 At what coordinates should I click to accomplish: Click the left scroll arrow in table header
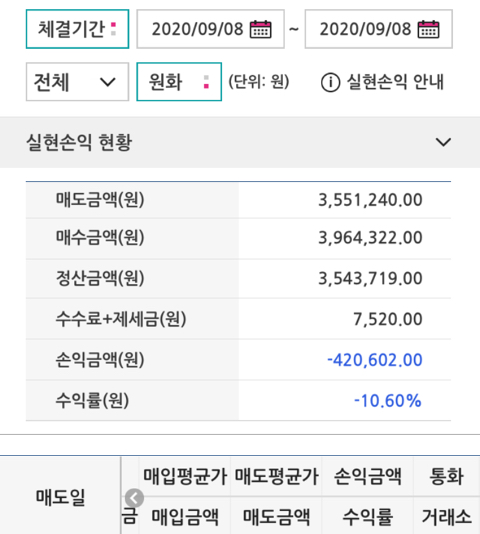(x=134, y=499)
